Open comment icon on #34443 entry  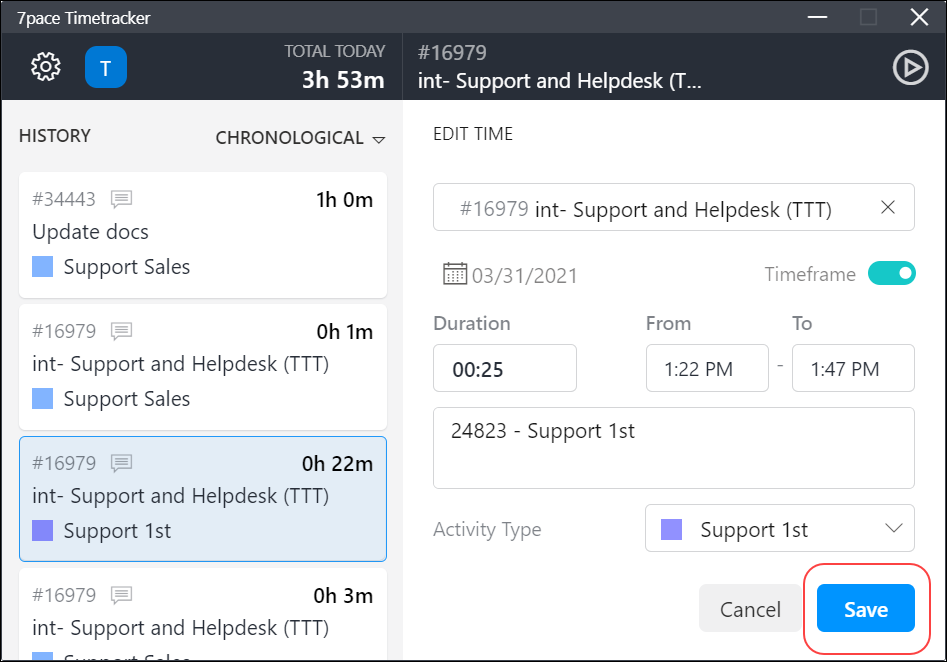point(121,199)
